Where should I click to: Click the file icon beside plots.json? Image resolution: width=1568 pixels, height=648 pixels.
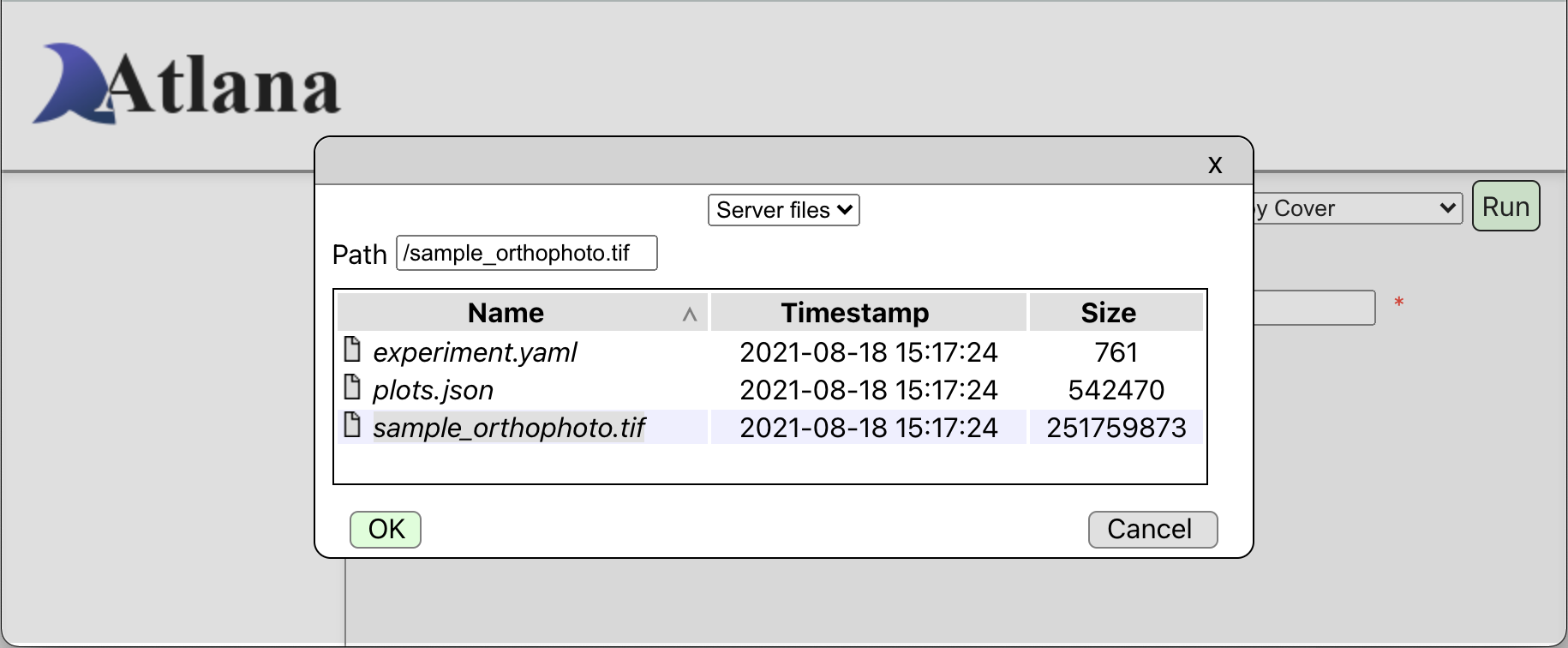click(x=352, y=387)
